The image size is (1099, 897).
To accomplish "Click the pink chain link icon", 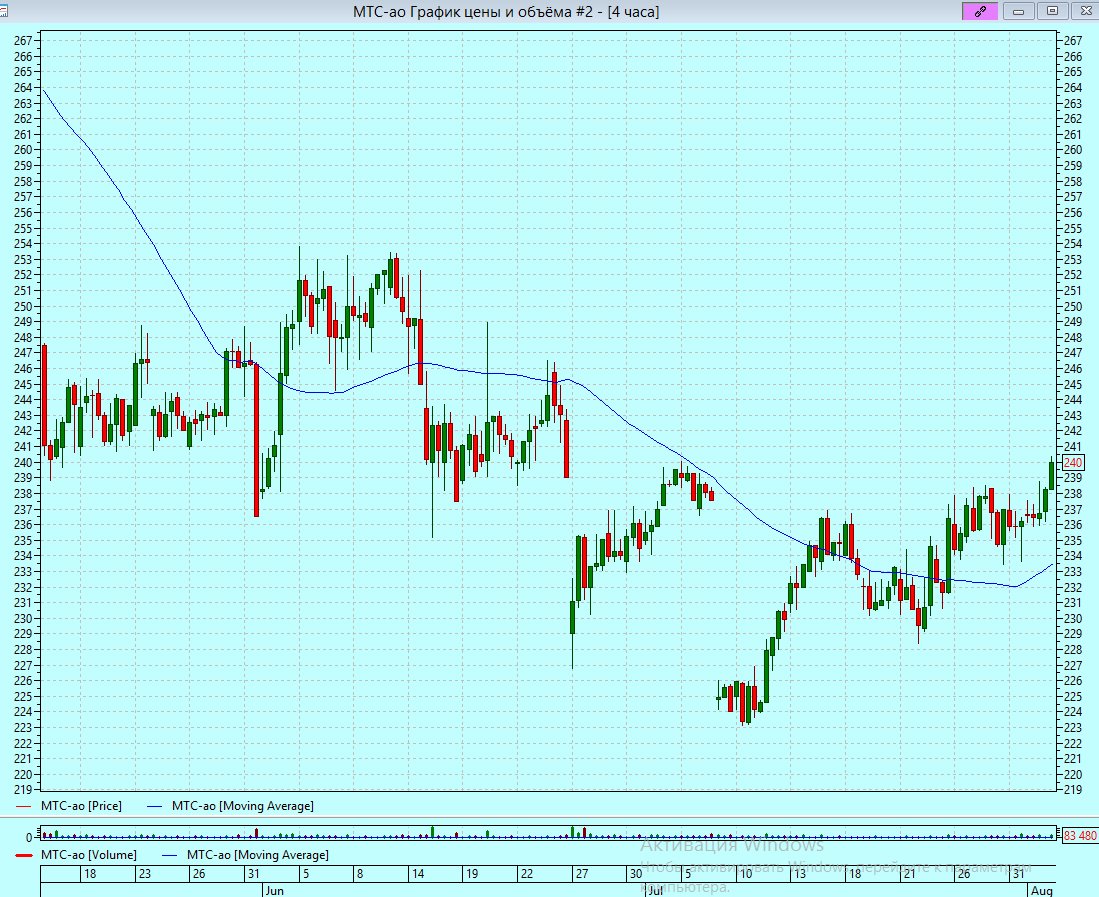I will point(980,11).
